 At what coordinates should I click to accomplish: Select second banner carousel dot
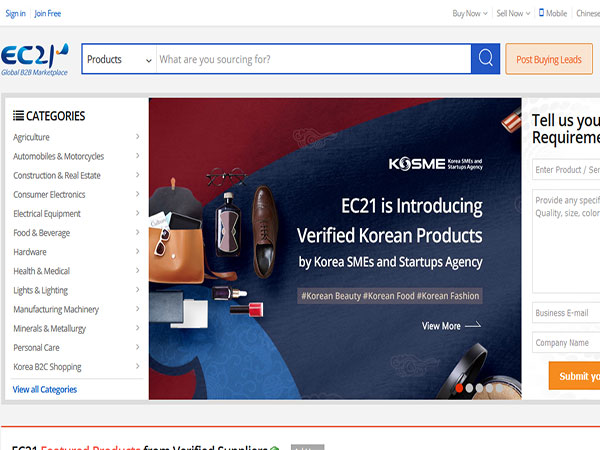469,388
